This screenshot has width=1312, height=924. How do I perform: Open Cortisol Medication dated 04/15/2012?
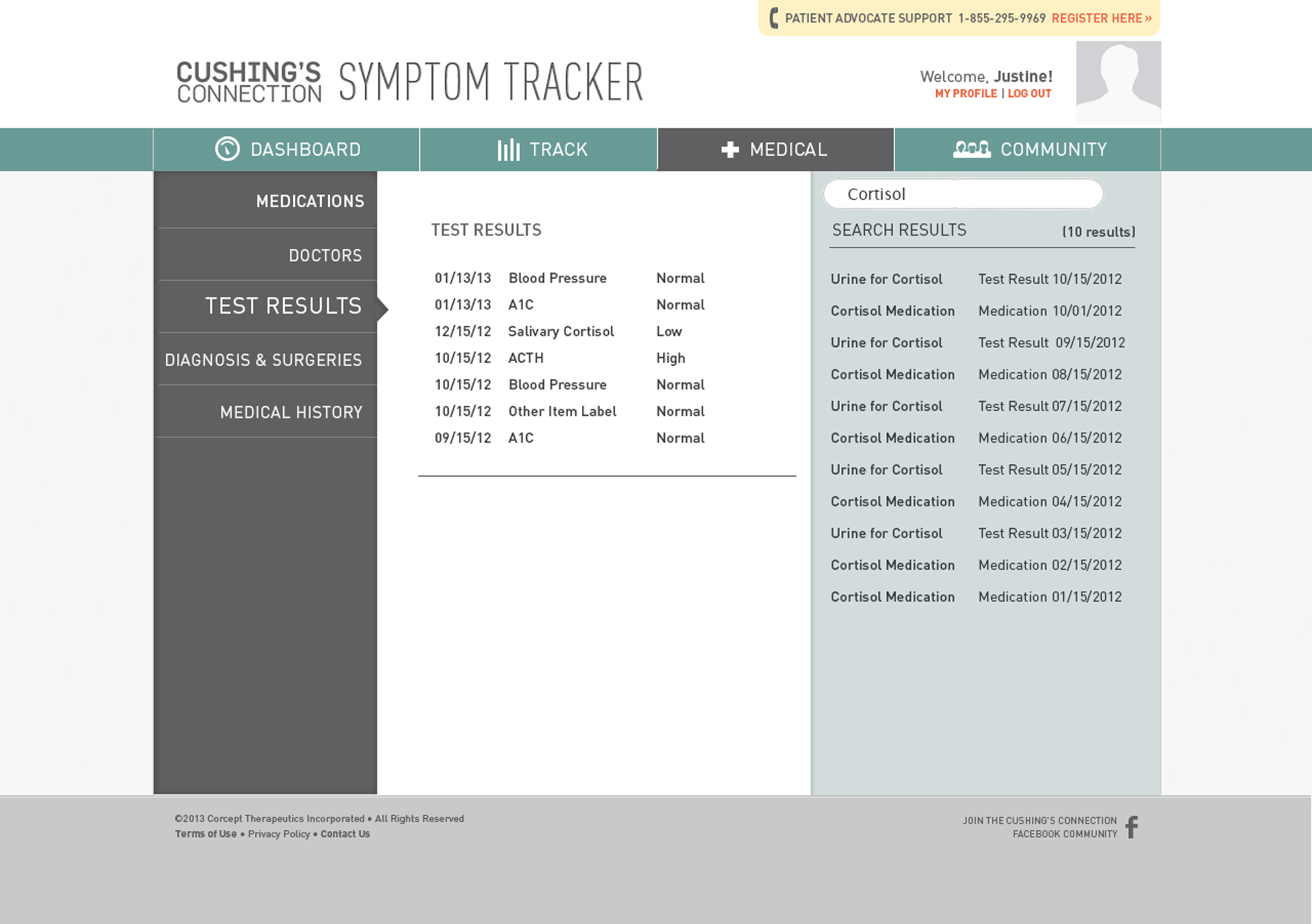pyautogui.click(x=976, y=502)
